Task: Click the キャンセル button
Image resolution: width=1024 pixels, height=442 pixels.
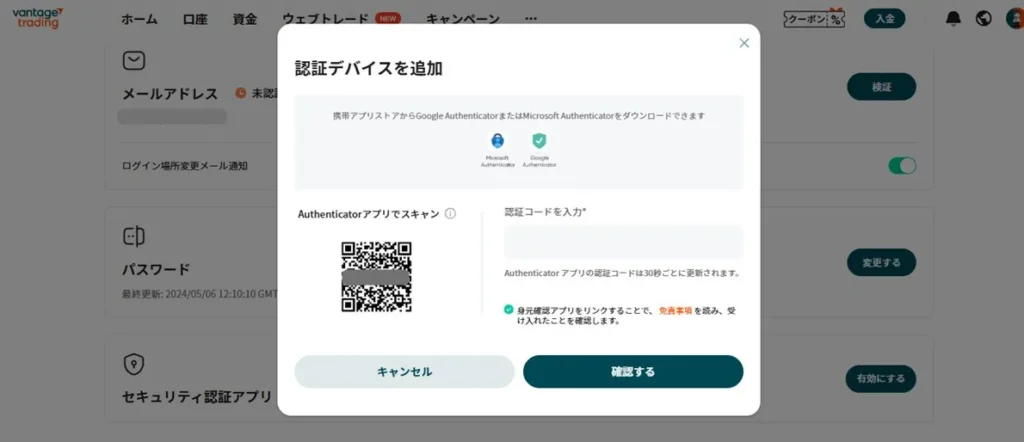Action: 404,371
